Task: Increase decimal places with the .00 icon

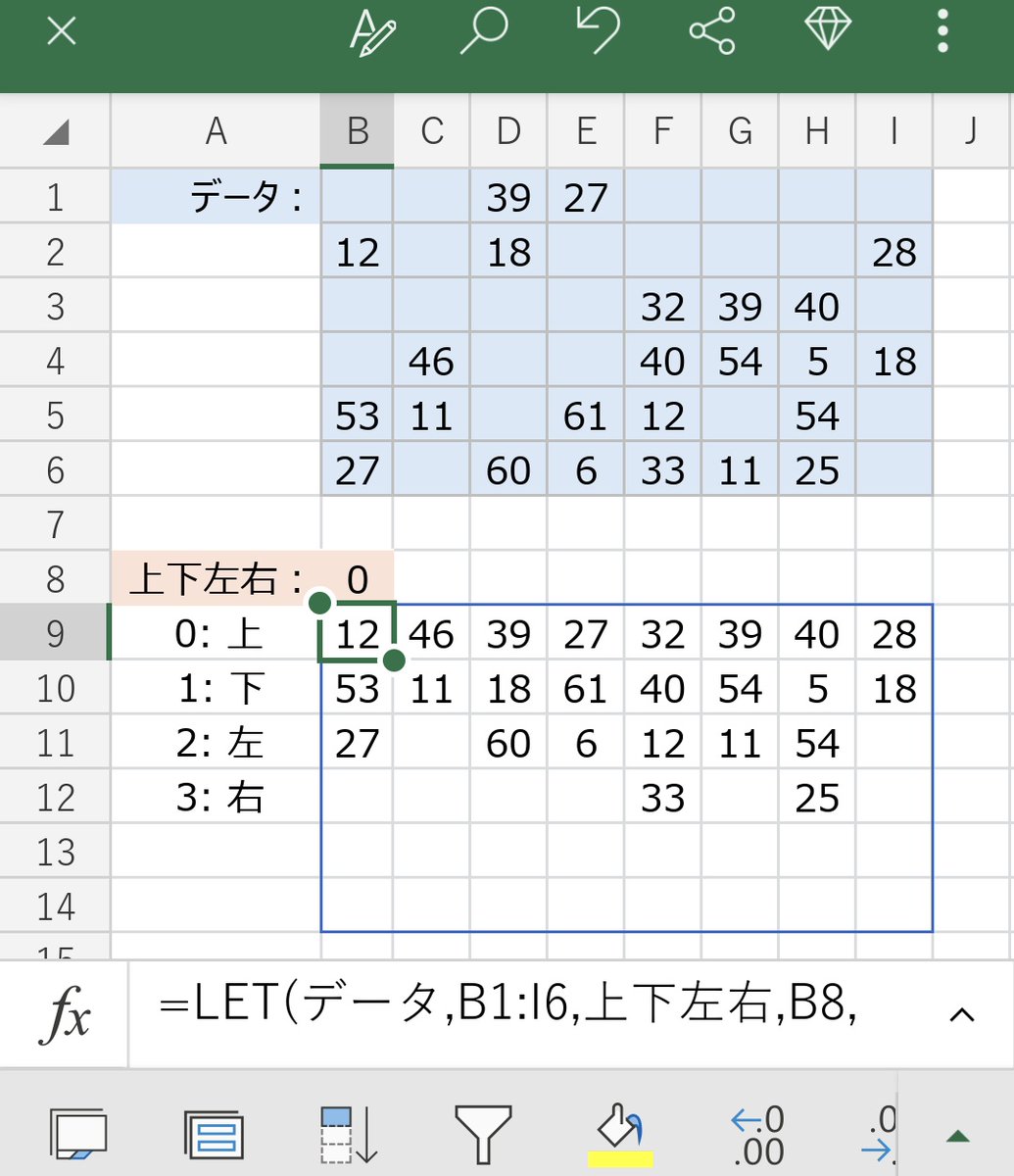Action: (x=756, y=1132)
